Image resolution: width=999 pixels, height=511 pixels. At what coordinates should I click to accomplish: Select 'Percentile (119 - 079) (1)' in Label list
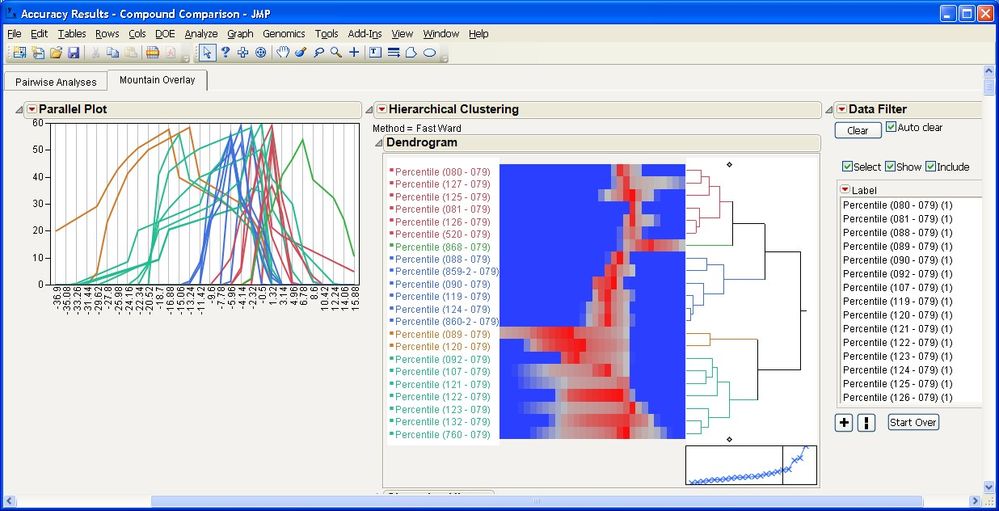[x=897, y=301]
